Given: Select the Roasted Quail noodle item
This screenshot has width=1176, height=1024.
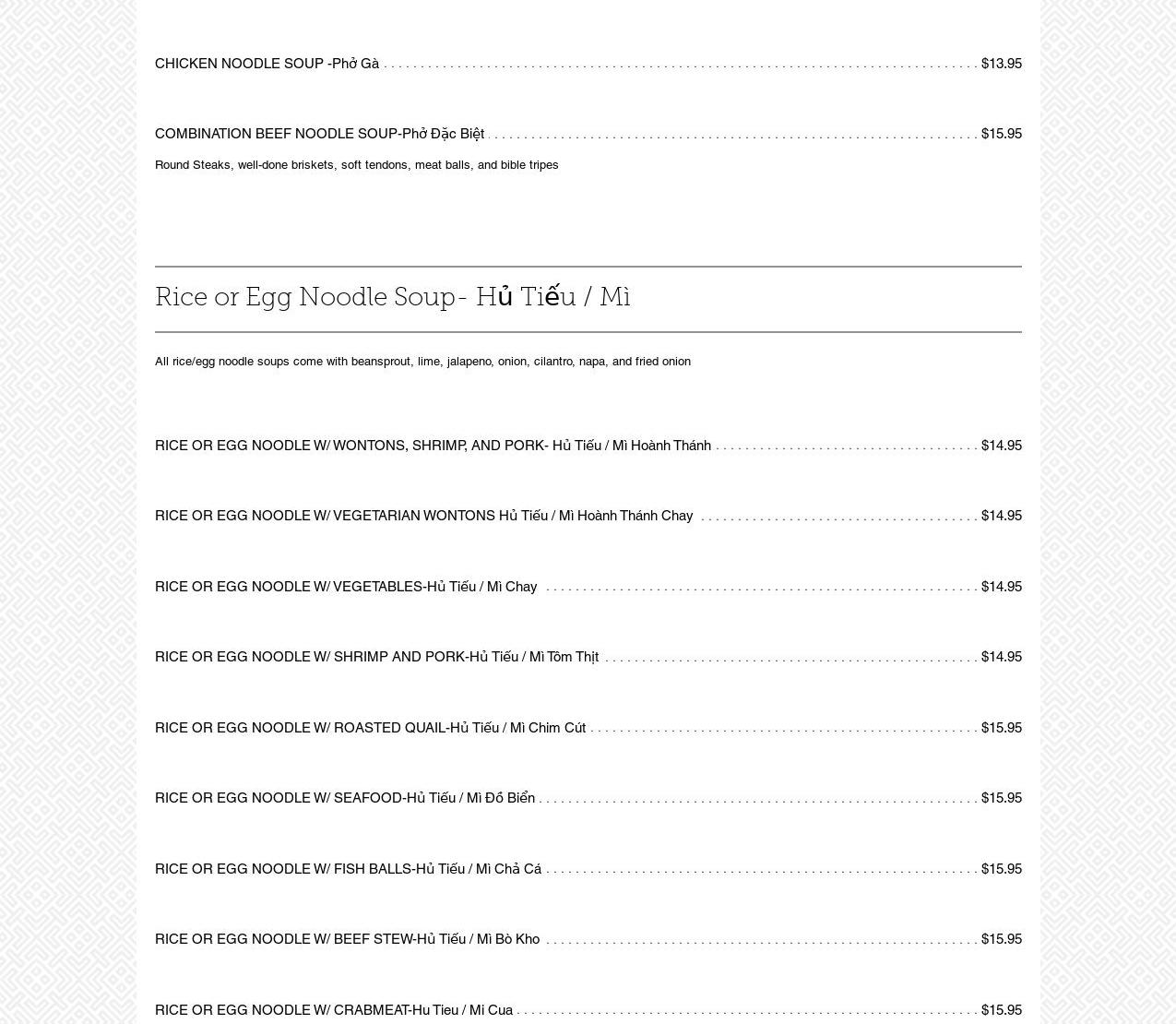Looking at the screenshot, I should pos(370,728).
